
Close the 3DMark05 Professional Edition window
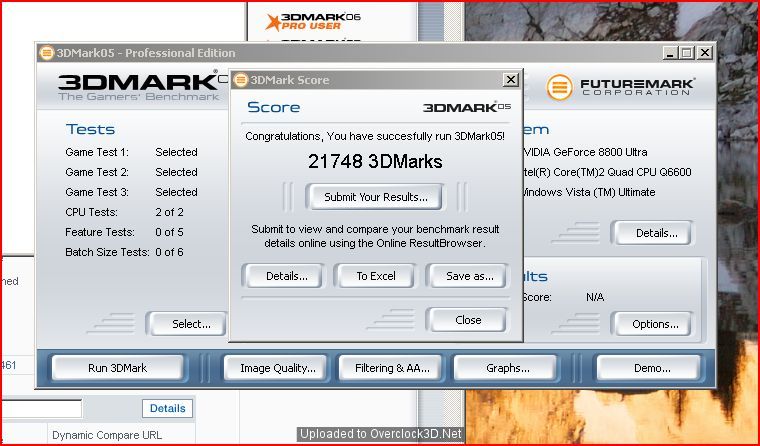705,52
